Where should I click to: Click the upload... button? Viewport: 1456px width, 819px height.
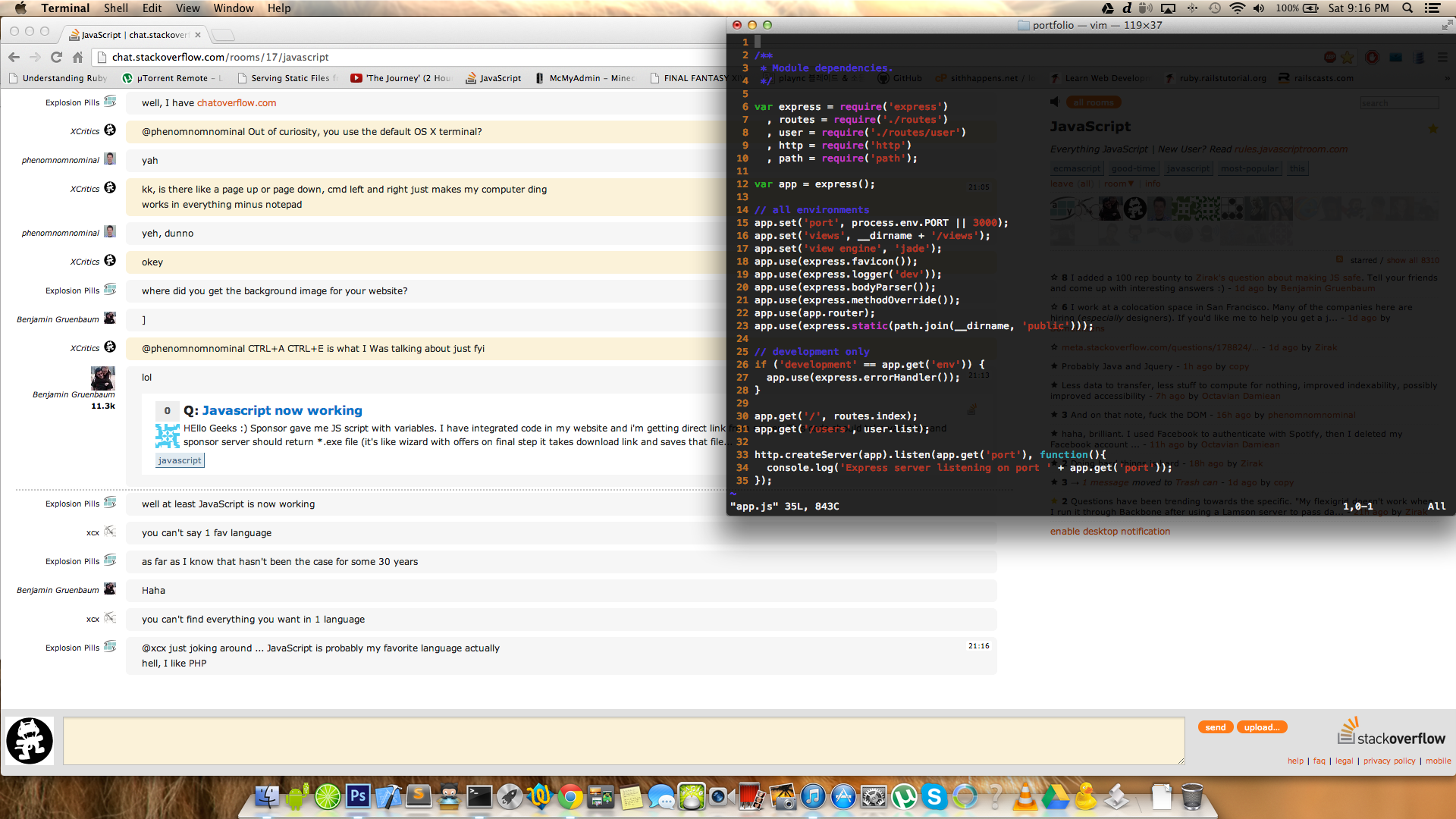point(1262,727)
